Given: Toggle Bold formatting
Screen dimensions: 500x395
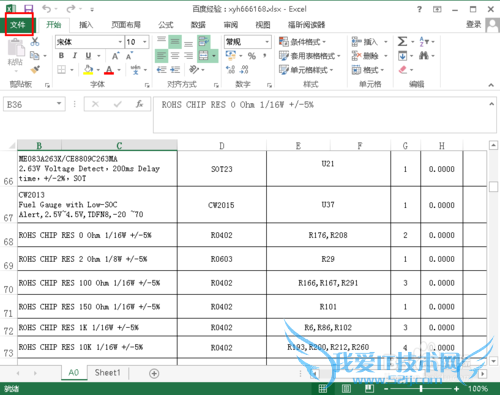Looking at the screenshot, I should [x=61, y=56].
